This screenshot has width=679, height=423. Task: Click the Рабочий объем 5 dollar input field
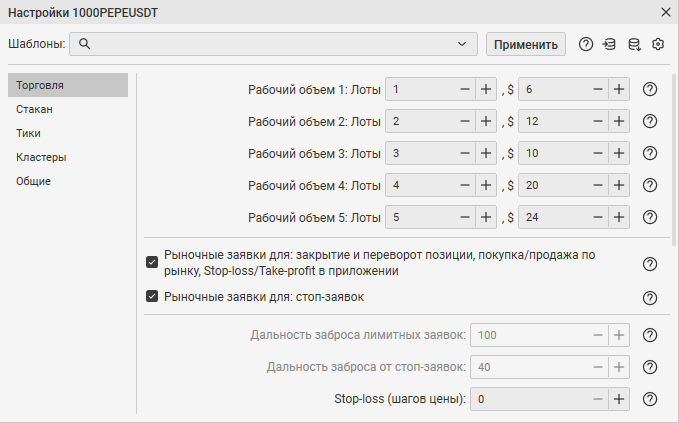click(553, 217)
